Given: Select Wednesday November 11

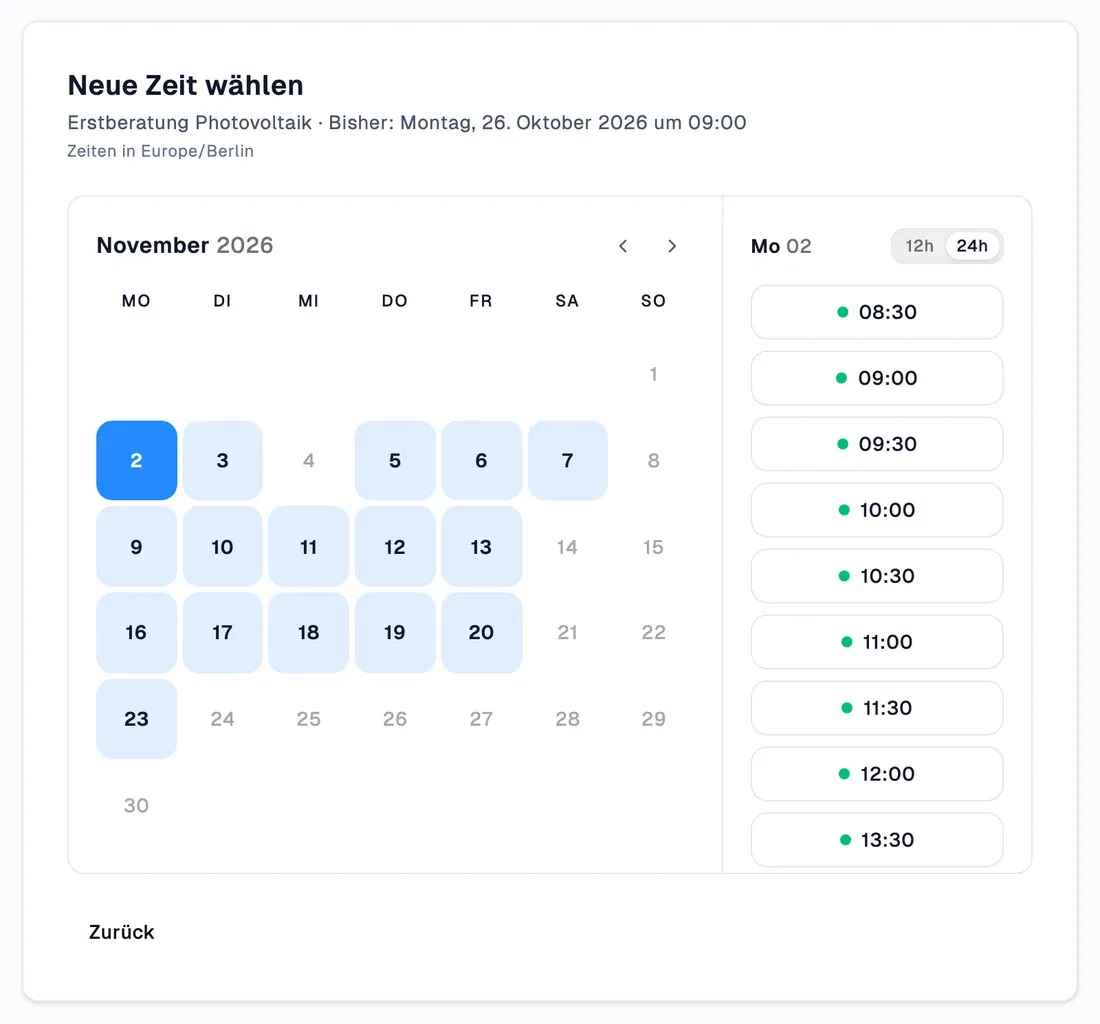Looking at the screenshot, I should coord(309,547).
